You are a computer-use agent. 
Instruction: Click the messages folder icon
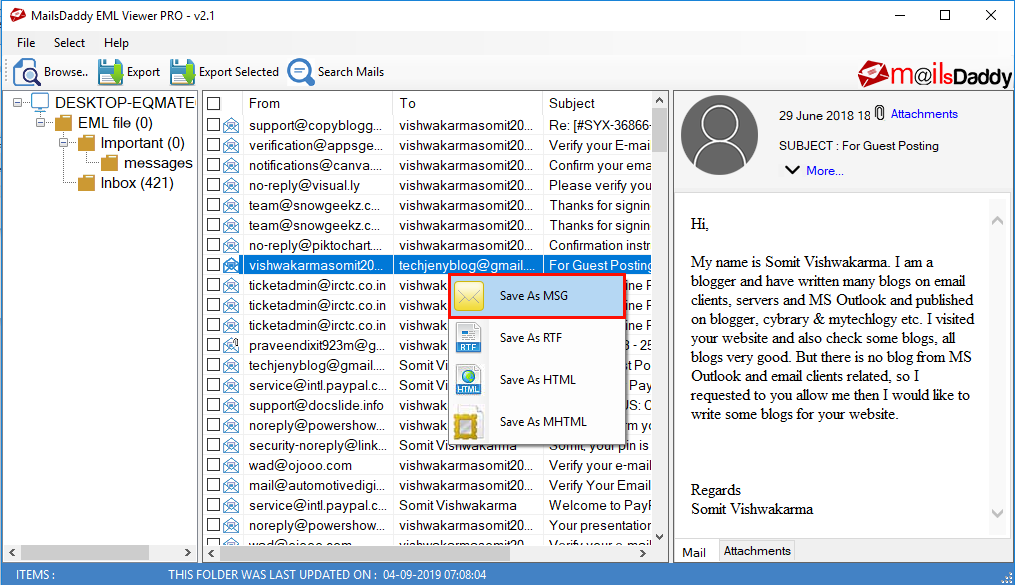[x=109, y=163]
